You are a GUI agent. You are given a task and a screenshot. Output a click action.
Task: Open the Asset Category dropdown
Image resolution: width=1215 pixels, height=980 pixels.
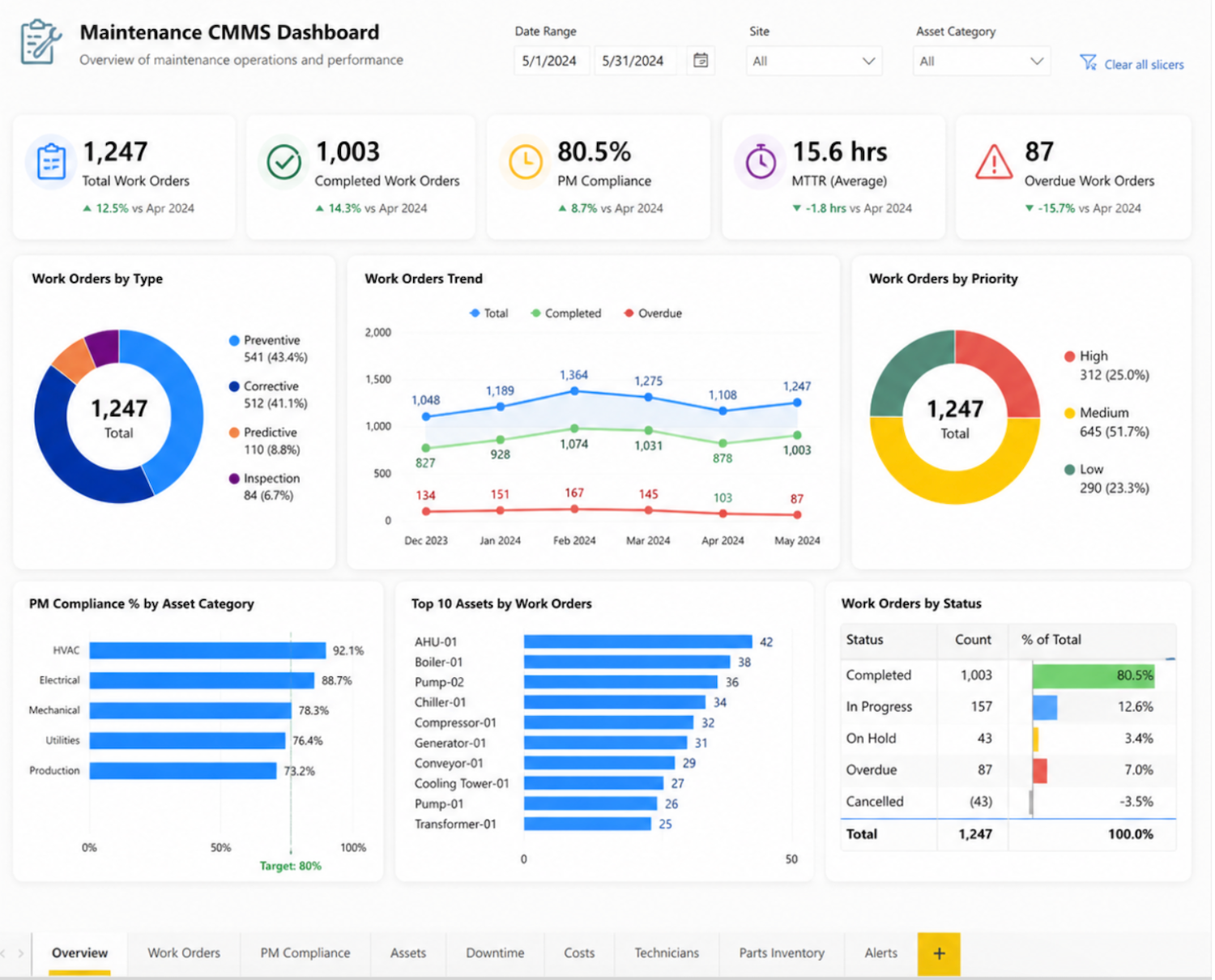(x=982, y=62)
